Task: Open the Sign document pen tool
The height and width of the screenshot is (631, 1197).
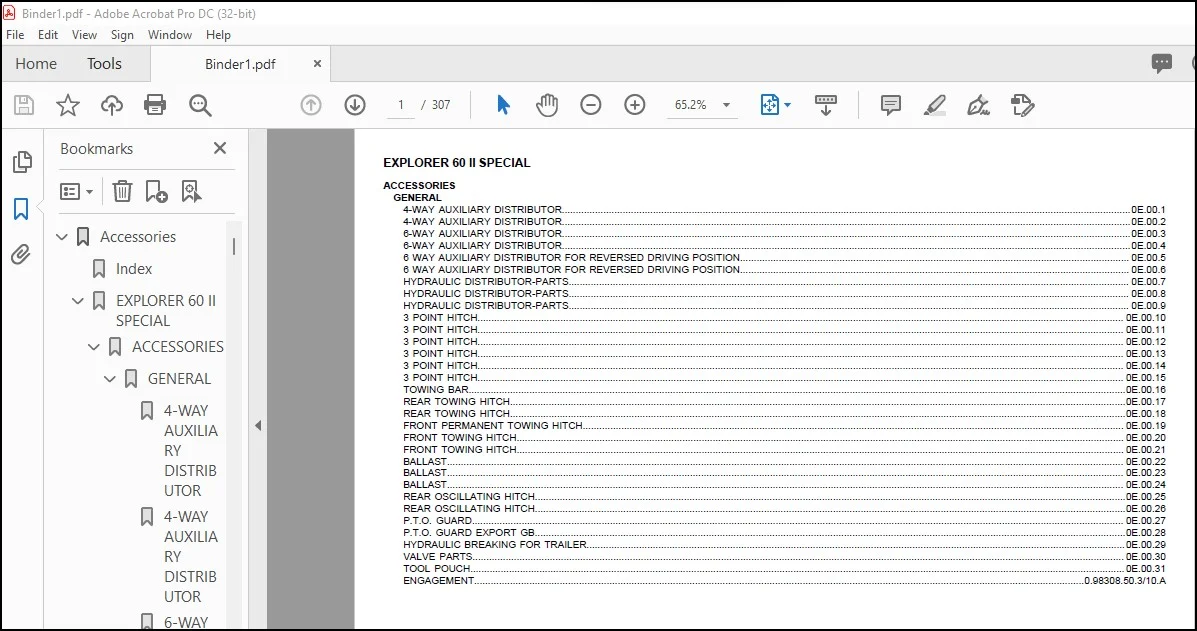Action: coord(978,105)
